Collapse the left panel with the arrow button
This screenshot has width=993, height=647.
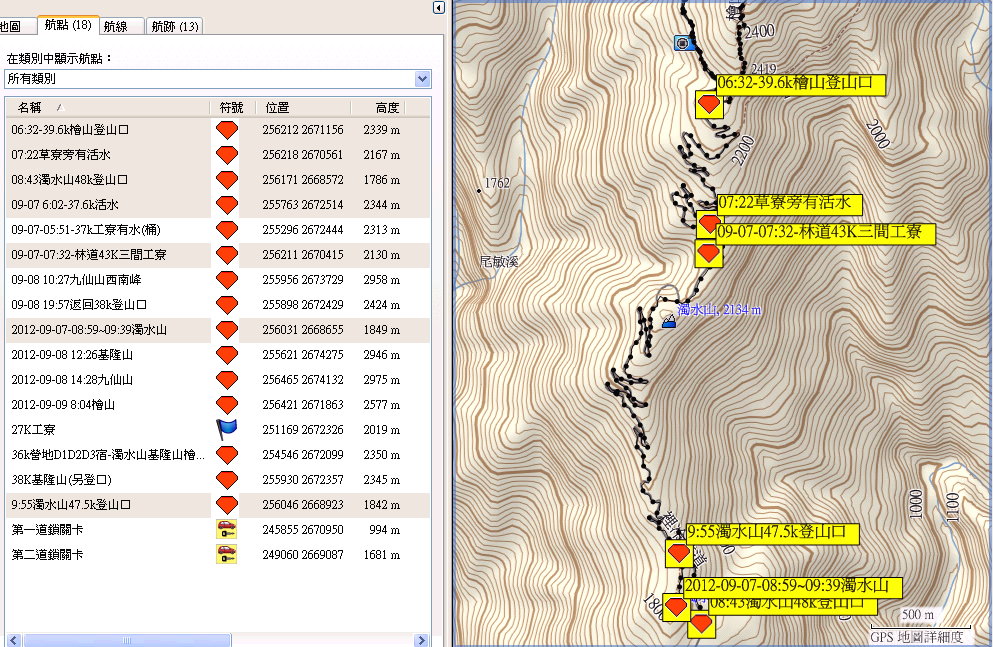438,8
